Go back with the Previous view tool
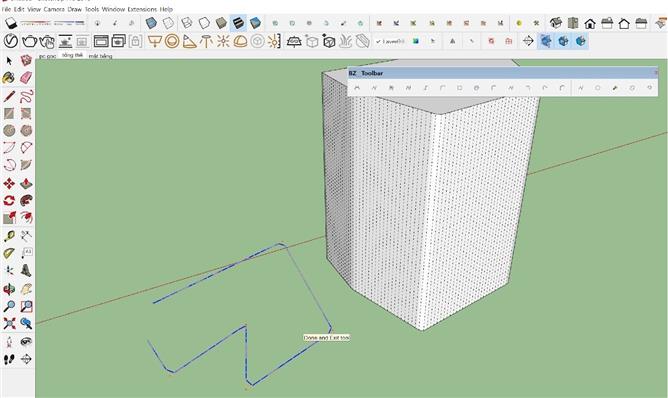This screenshot has width=668, height=398. tap(26, 323)
